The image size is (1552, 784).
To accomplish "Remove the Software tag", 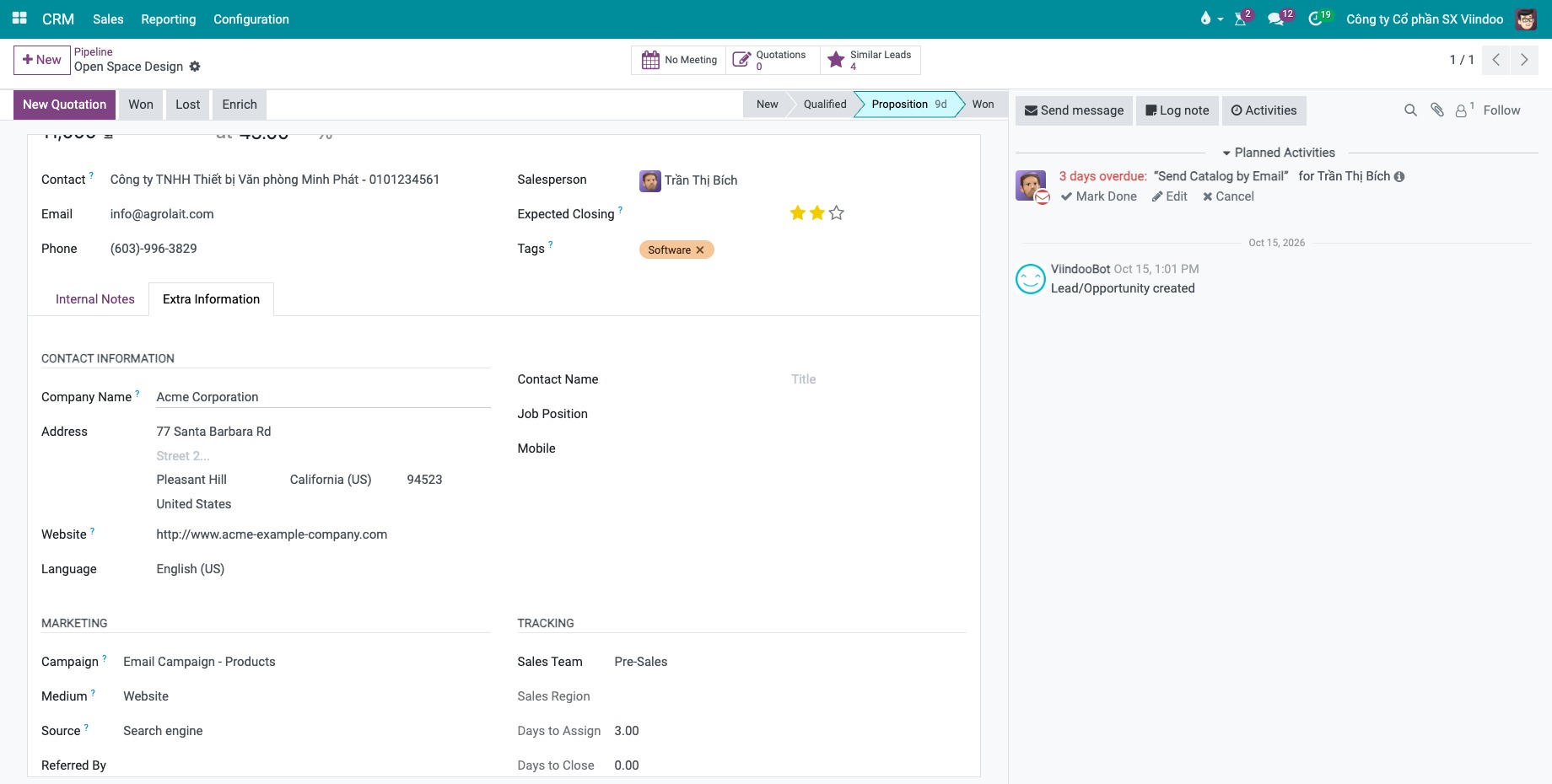I will point(700,250).
